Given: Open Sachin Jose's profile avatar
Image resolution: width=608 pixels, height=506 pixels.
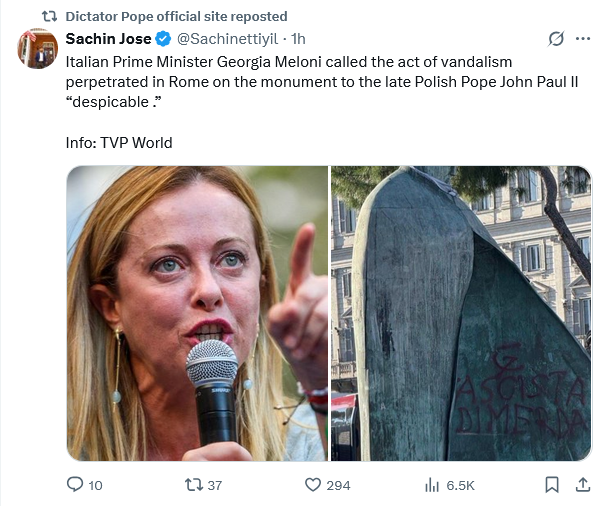Looking at the screenshot, I should pyautogui.click(x=37, y=48).
